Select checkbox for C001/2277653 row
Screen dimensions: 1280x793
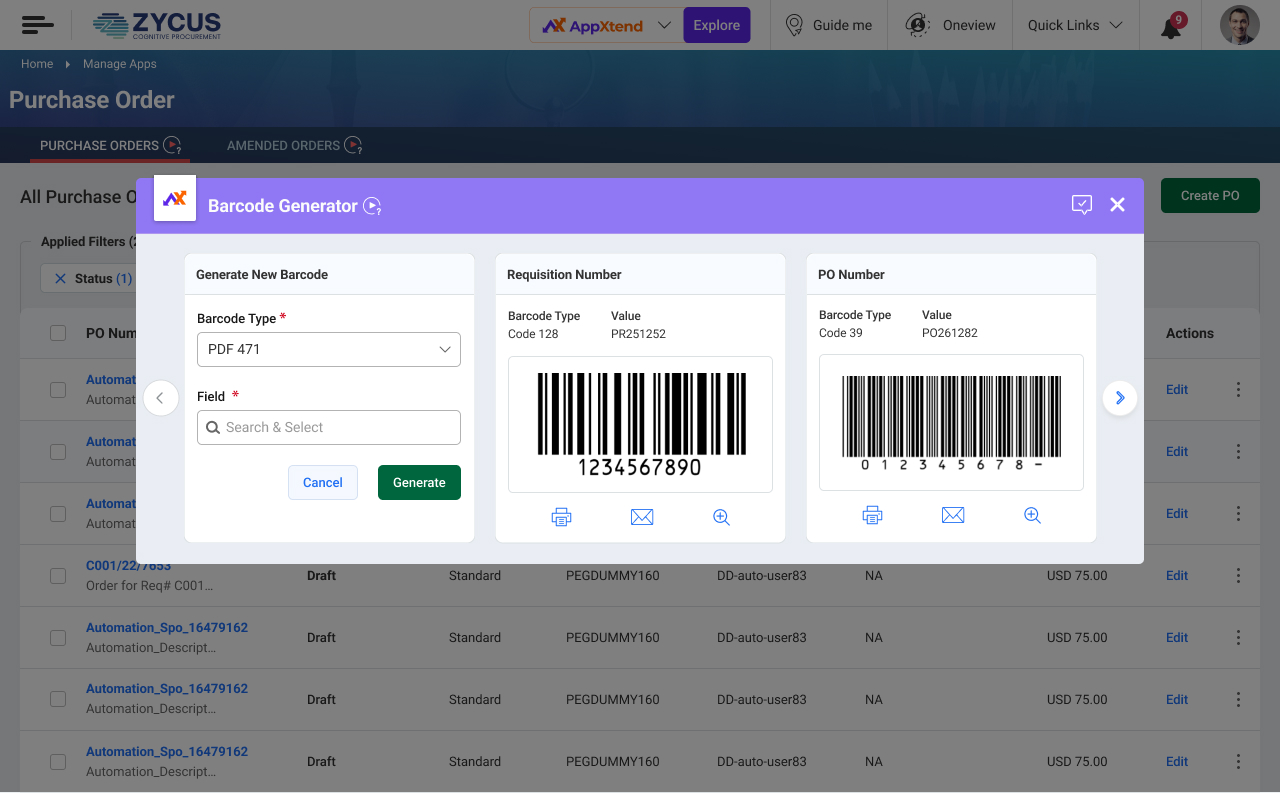(x=58, y=576)
